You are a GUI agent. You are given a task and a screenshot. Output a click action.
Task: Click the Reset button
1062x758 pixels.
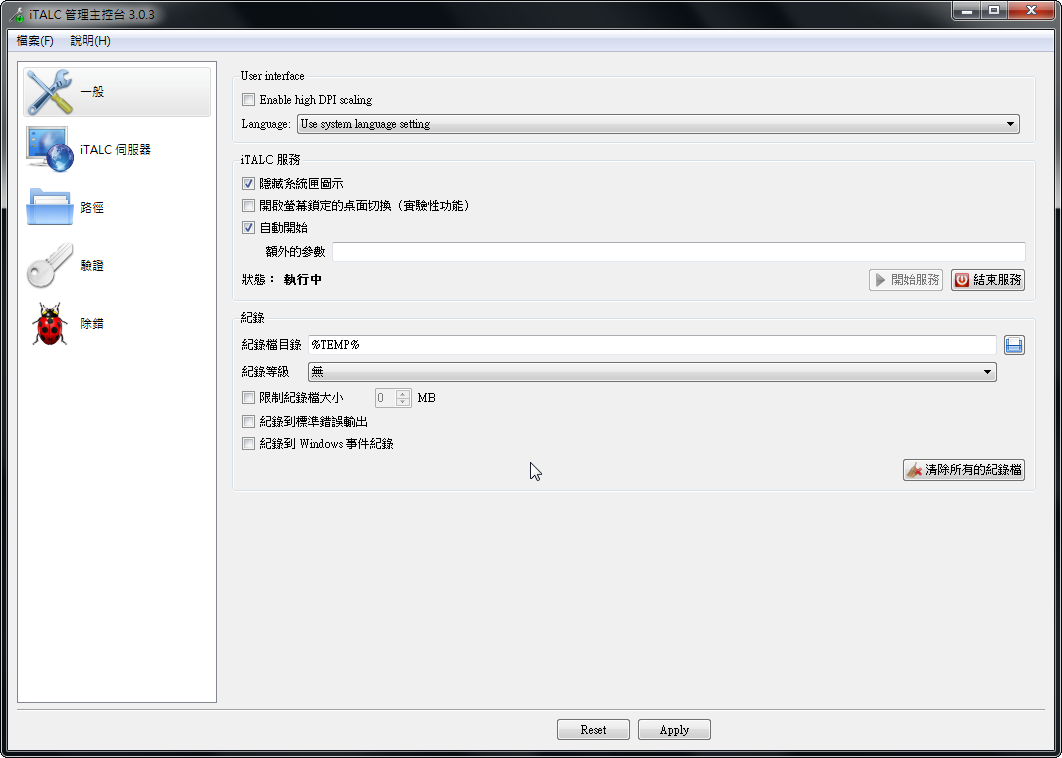point(593,730)
